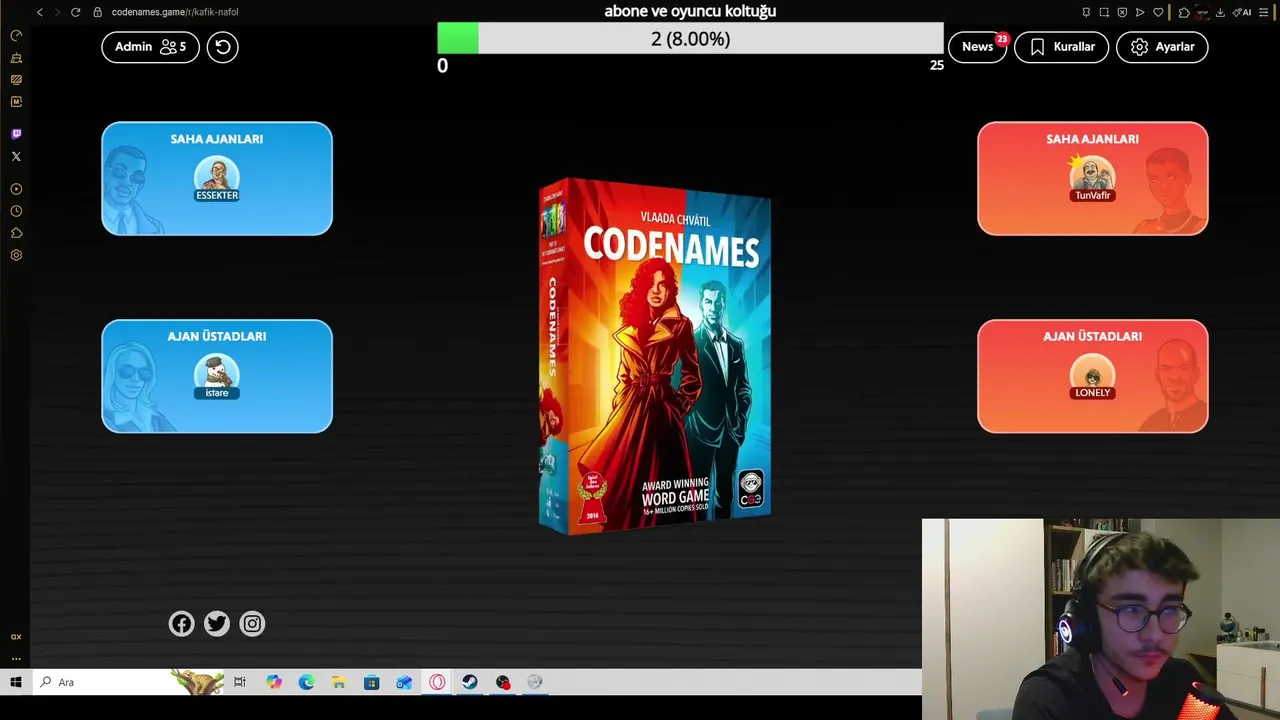
Task: Open the sidebar three-dots more menu
Action: coord(16,658)
